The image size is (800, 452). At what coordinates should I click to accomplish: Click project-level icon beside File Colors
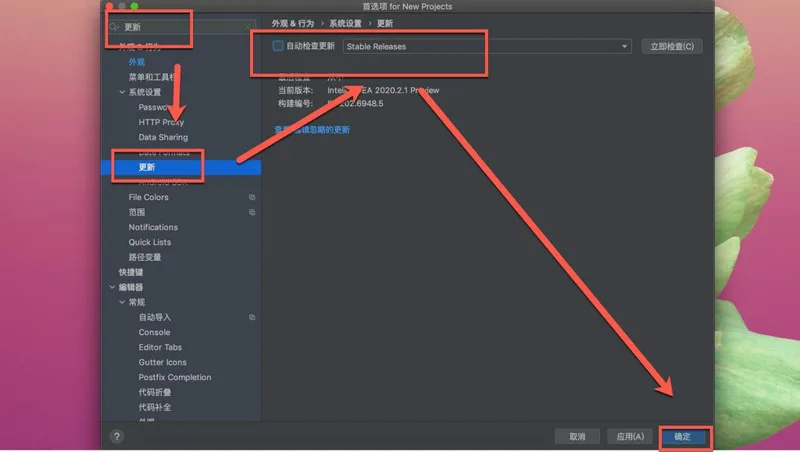pyautogui.click(x=252, y=197)
